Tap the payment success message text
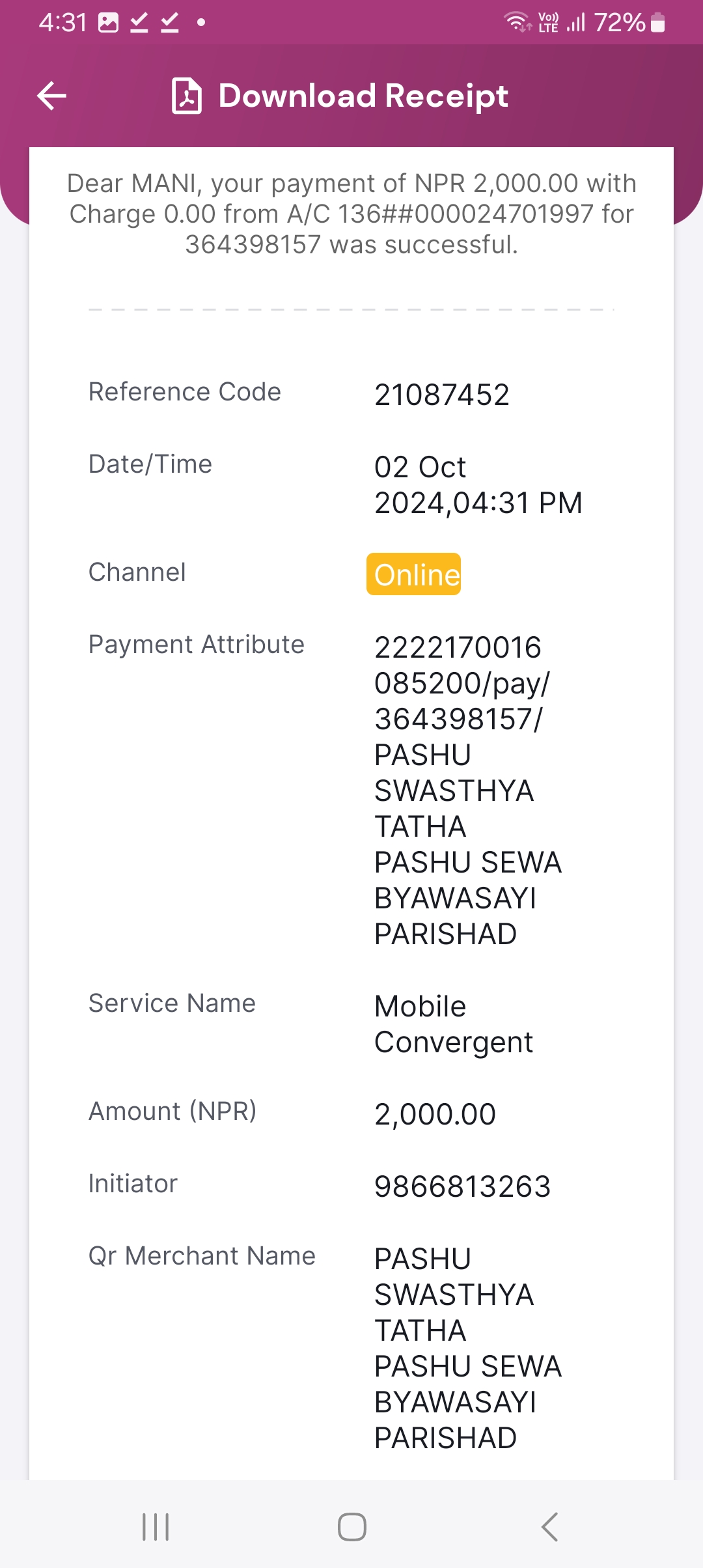The height and width of the screenshot is (1568, 703). coord(351,214)
